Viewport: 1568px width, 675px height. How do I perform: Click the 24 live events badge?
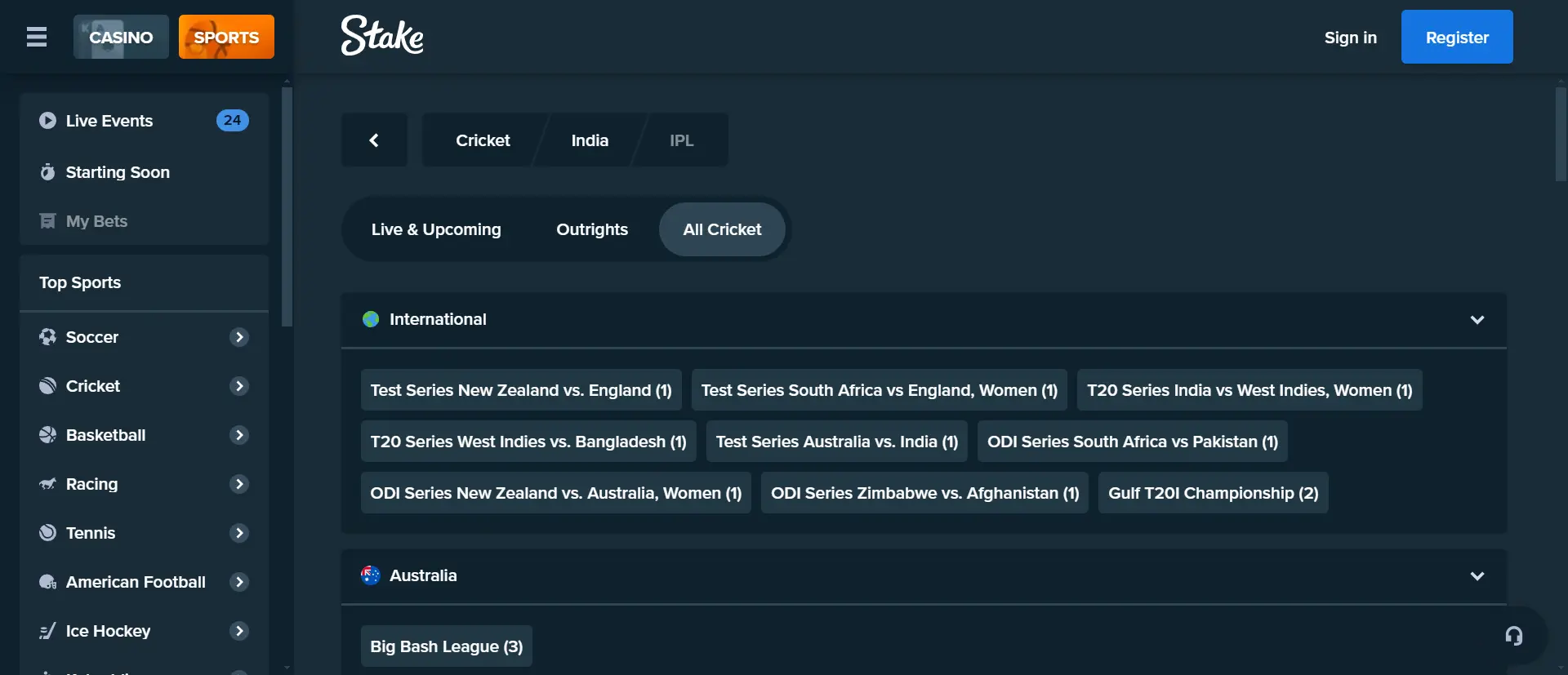(x=232, y=120)
